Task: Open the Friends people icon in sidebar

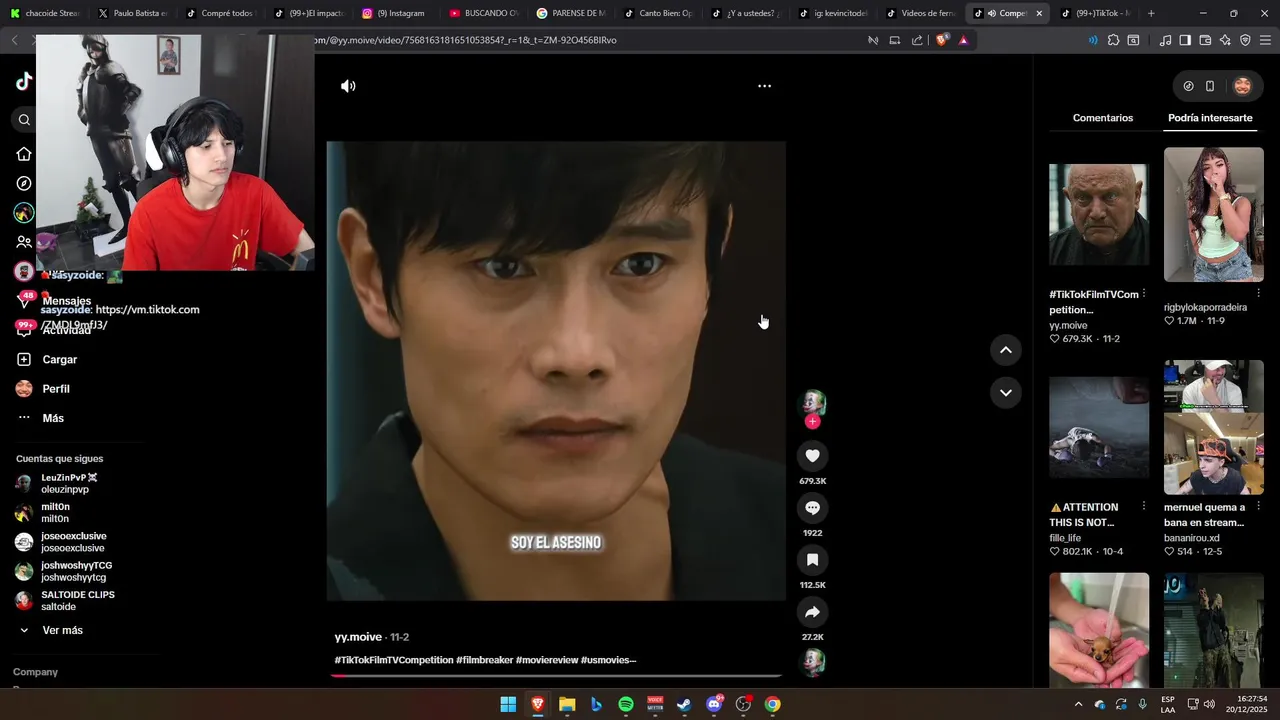Action: point(24,242)
